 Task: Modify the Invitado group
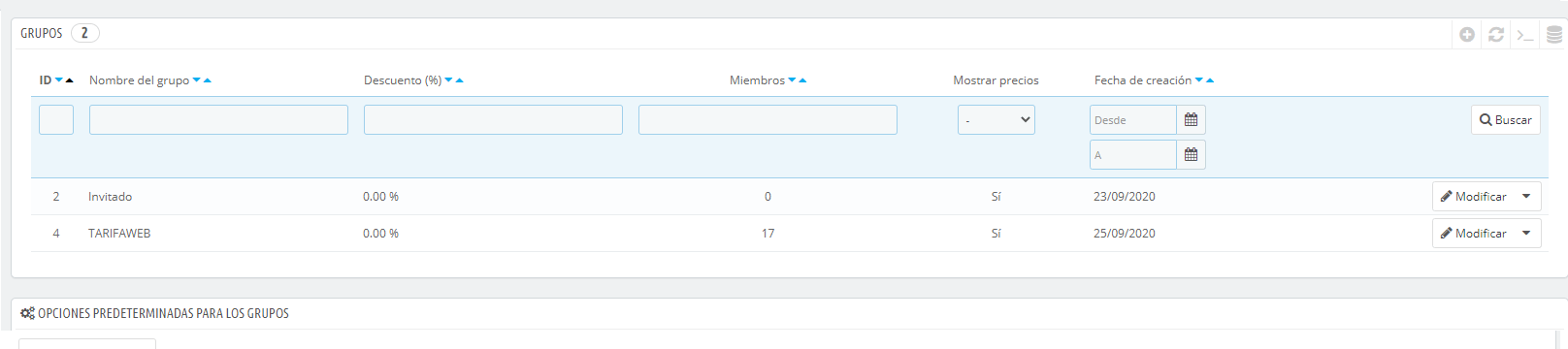tap(1474, 197)
